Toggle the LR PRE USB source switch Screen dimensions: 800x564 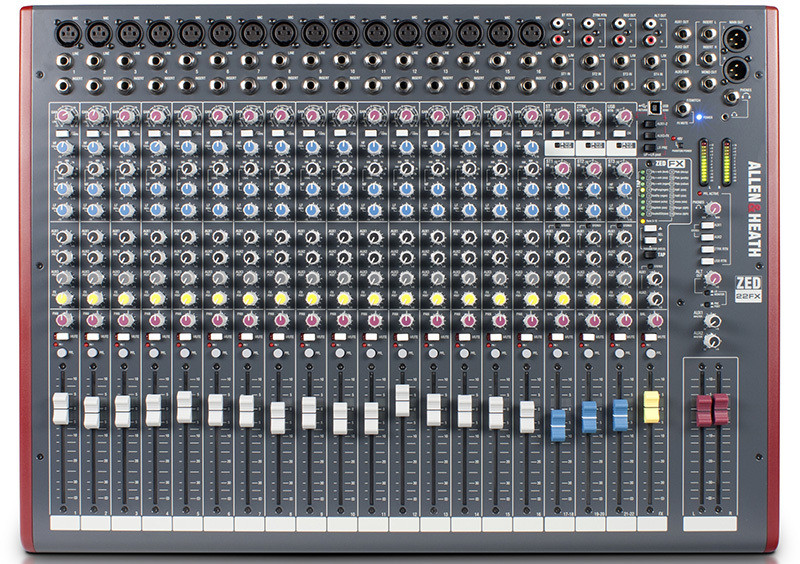[x=649, y=148]
